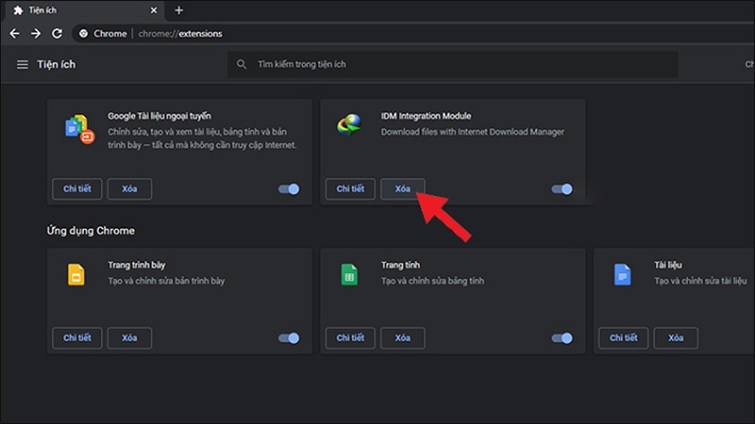Click the chrome://extensions address bar
This screenshot has height=424, width=755.
(x=300, y=33)
